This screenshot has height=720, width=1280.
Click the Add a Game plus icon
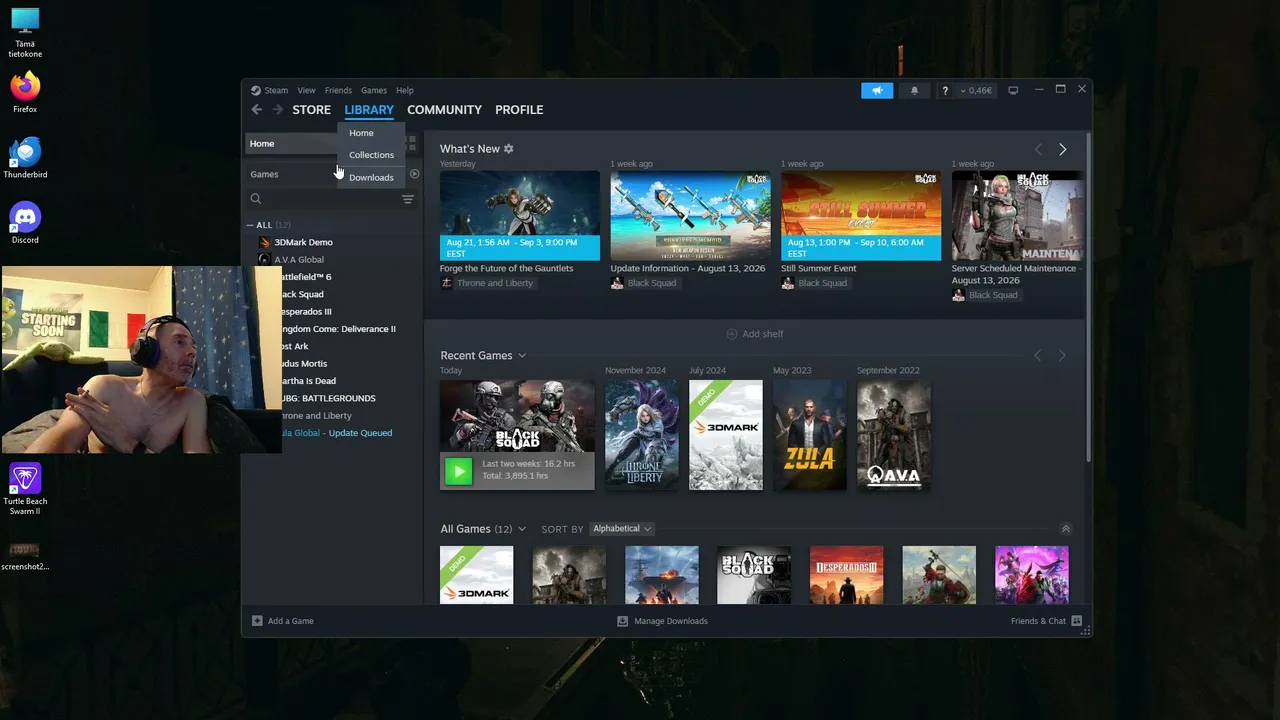257,621
